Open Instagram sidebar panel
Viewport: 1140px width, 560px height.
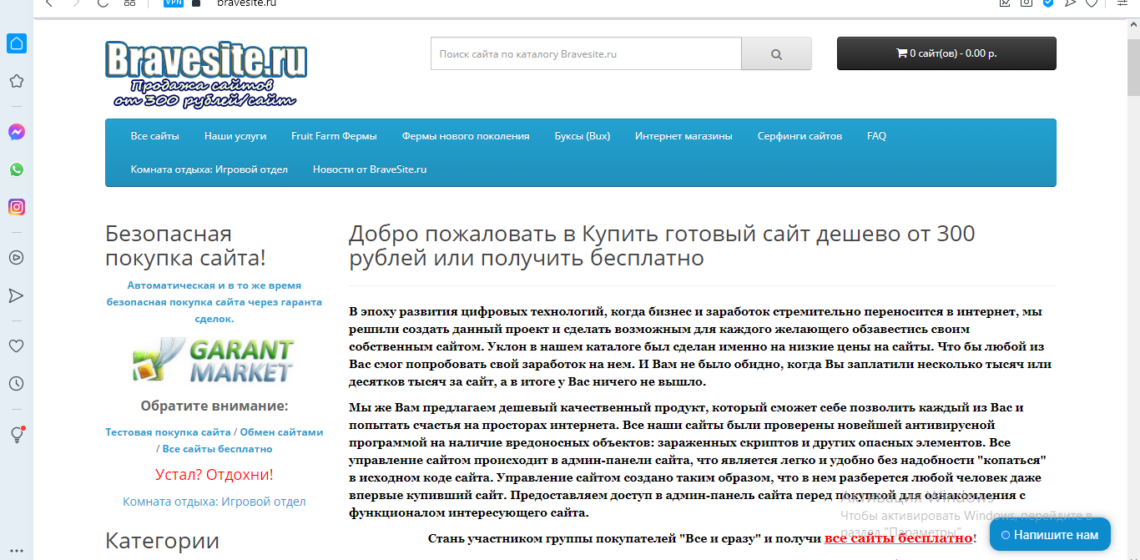(16, 207)
